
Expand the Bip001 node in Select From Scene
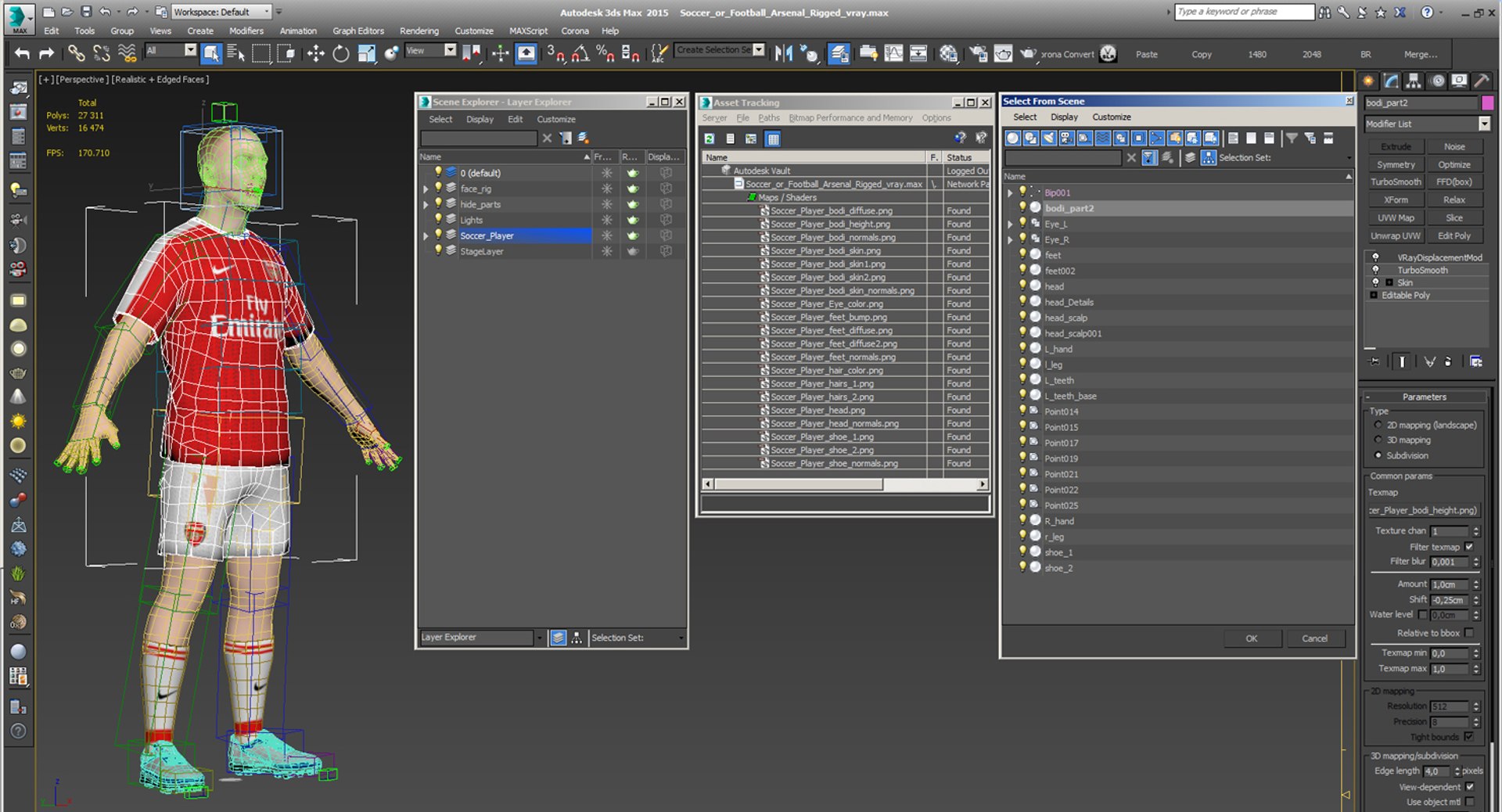(1010, 192)
